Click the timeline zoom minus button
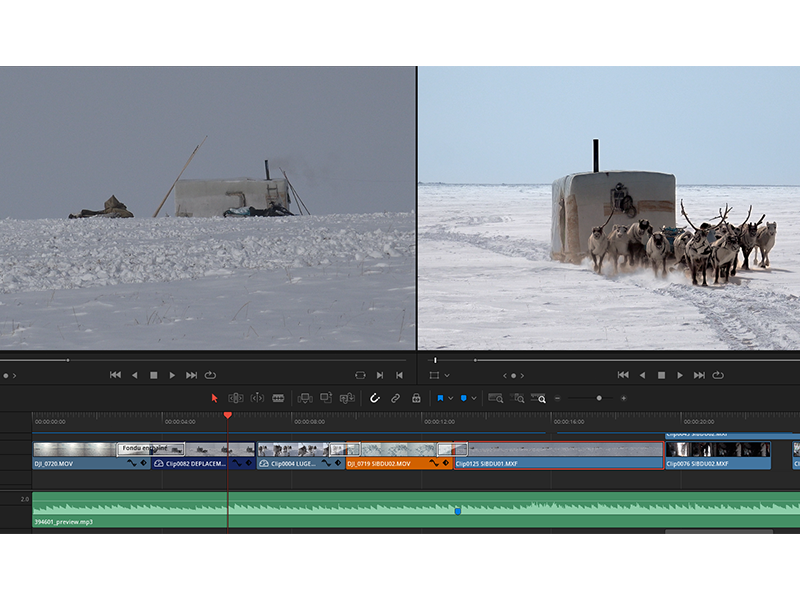The height and width of the screenshot is (600, 800). (558, 398)
